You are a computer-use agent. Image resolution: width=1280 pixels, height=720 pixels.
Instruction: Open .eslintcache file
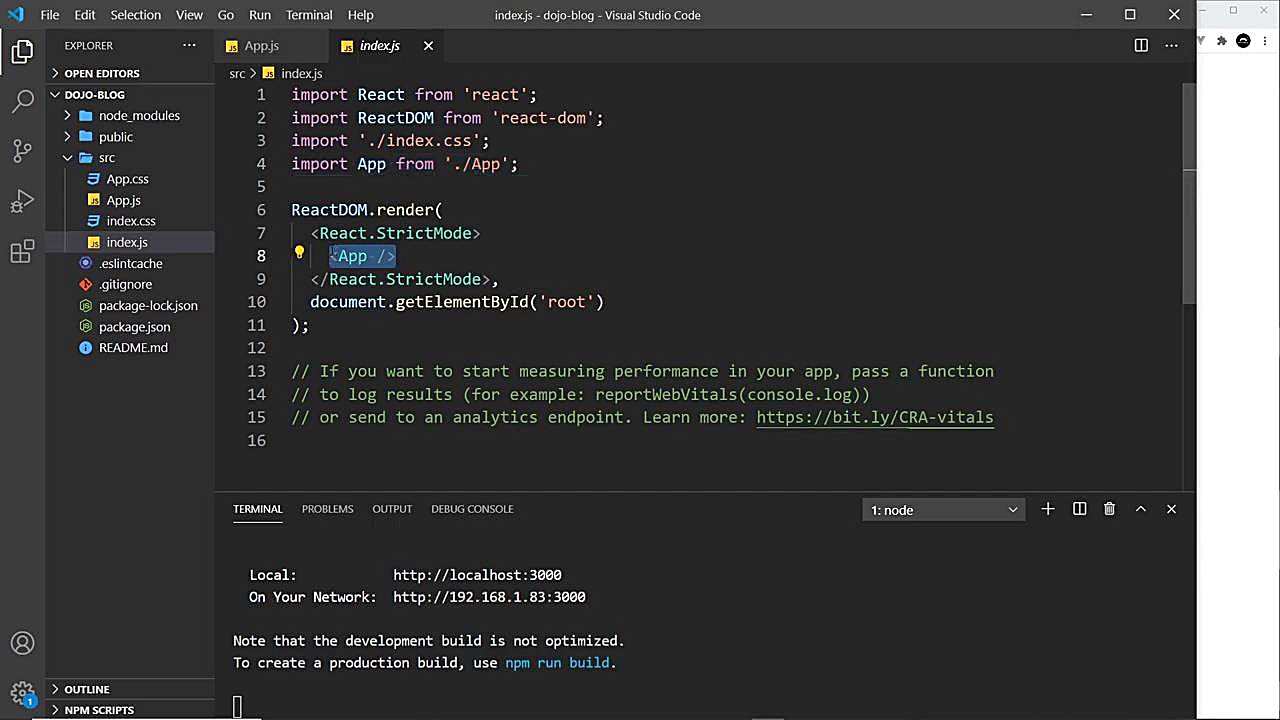pyautogui.click(x=130, y=263)
